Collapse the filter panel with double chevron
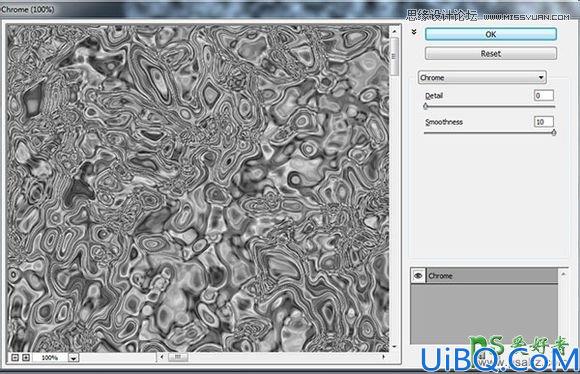This screenshot has width=580, height=374. pos(414,32)
